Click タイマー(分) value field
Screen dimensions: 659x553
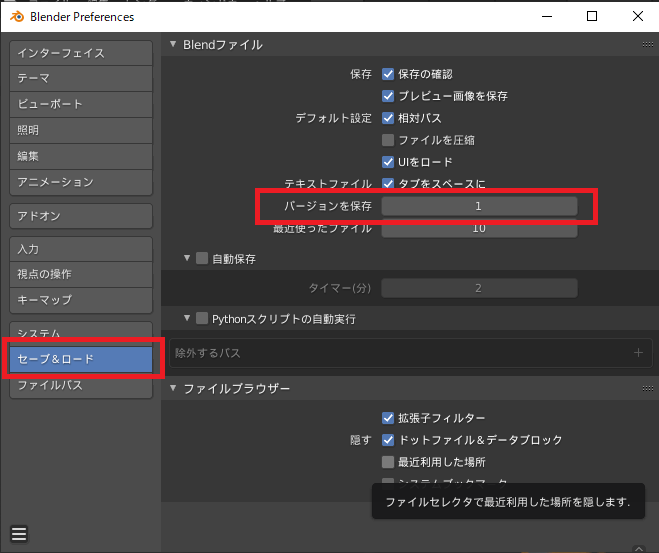point(479,288)
